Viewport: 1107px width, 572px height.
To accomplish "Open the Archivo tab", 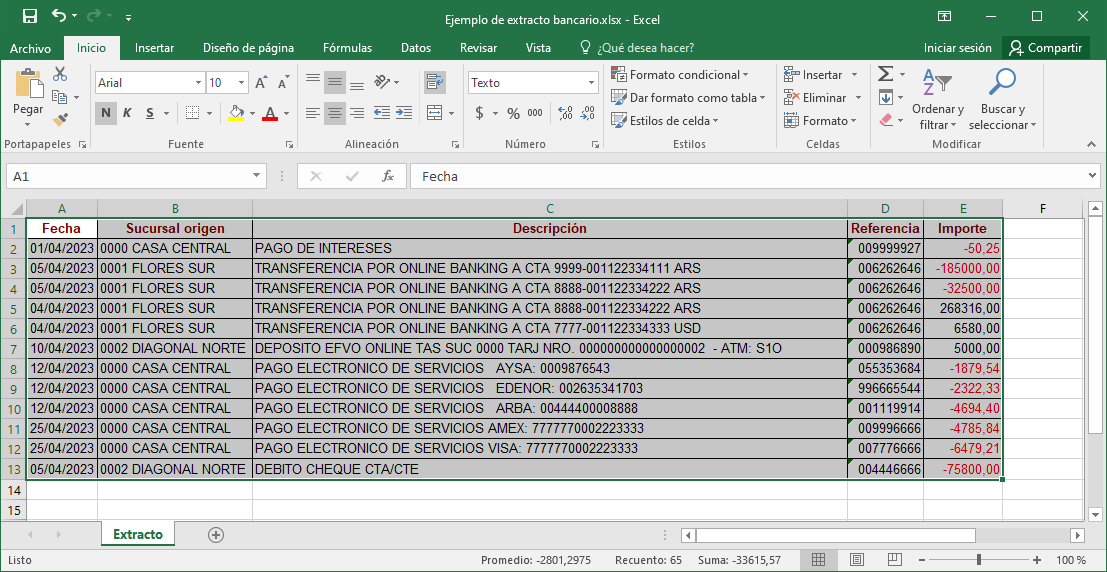I will pyautogui.click(x=30, y=48).
